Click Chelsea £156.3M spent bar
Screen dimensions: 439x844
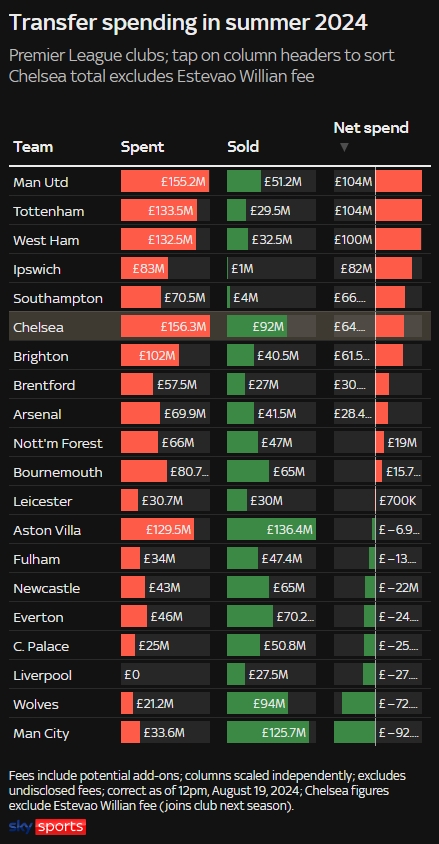(x=165, y=327)
